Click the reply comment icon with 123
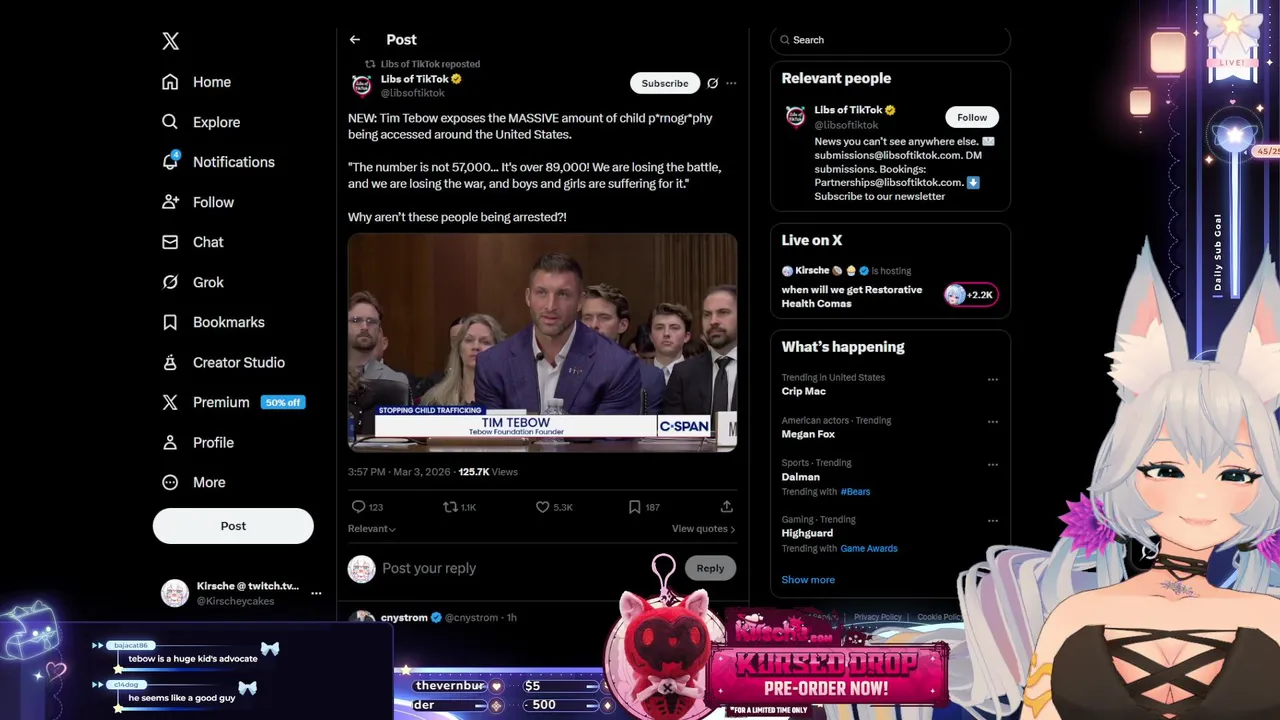Screen dimensions: 1280x720 367,507
